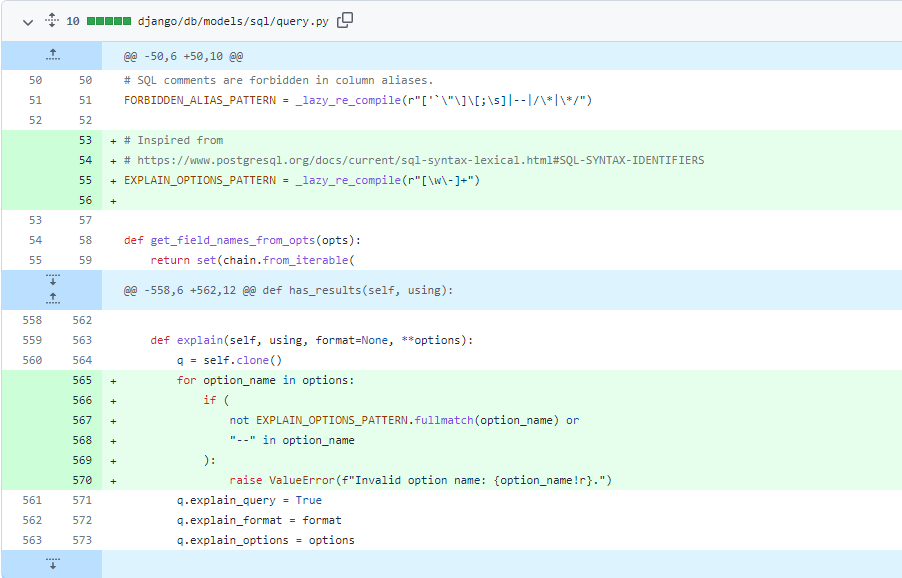Select the hunk header mentioning def has_results

click(x=288, y=290)
